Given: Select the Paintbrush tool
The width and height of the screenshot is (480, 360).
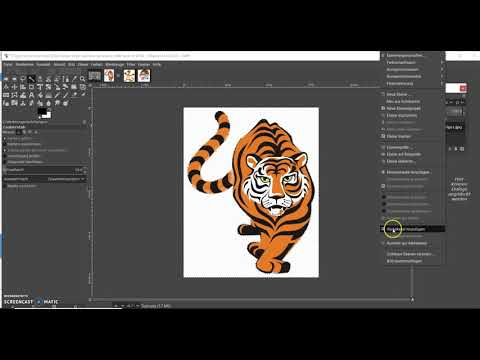Looking at the screenshot, I should click(65, 95).
